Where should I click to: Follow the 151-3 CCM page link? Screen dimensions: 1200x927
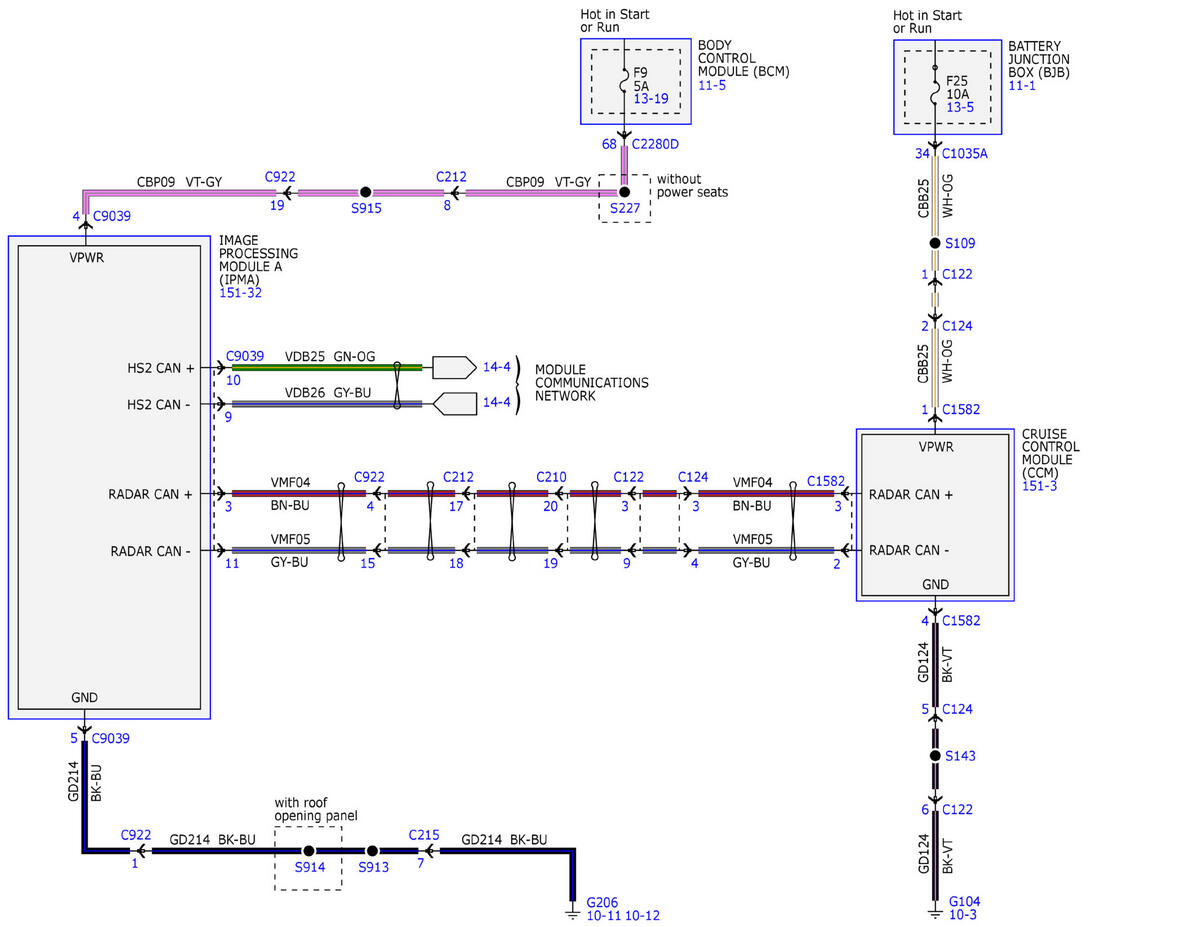point(1039,486)
